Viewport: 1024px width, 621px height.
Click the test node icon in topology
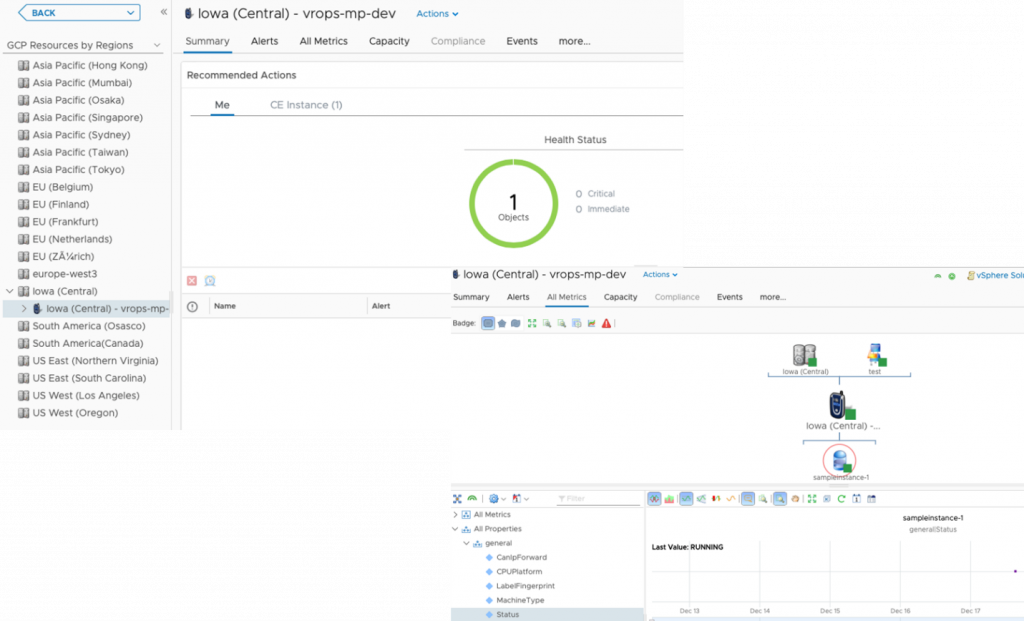pyautogui.click(x=875, y=354)
